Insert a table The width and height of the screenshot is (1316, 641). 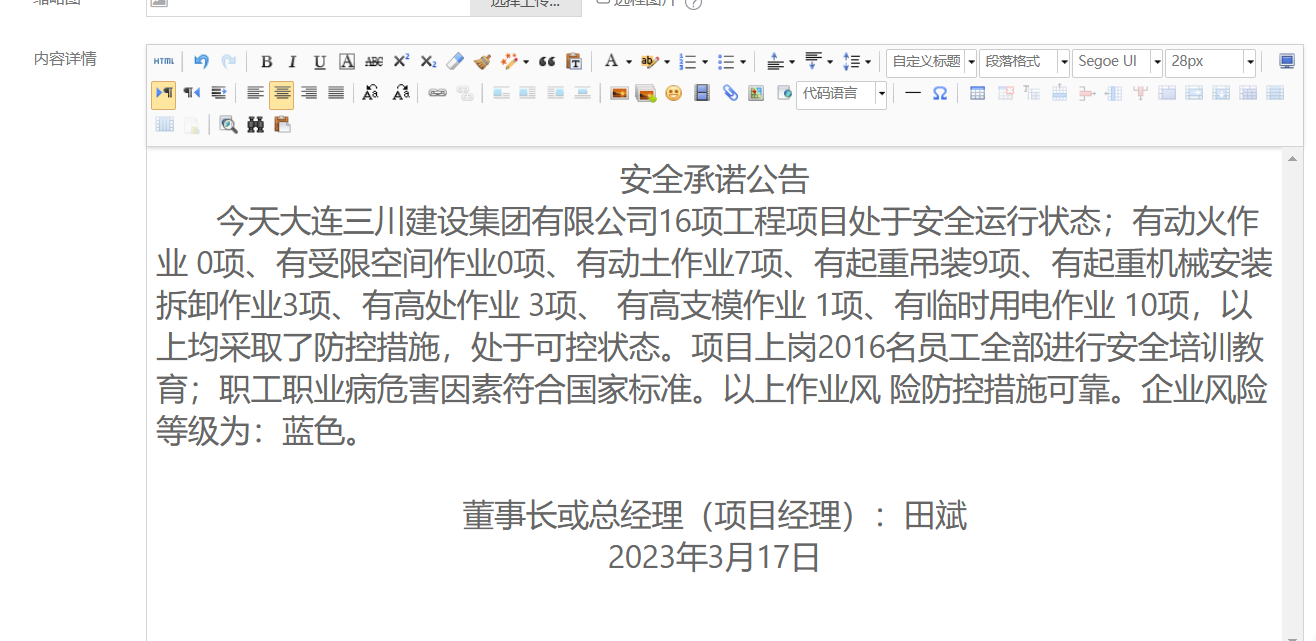978,93
